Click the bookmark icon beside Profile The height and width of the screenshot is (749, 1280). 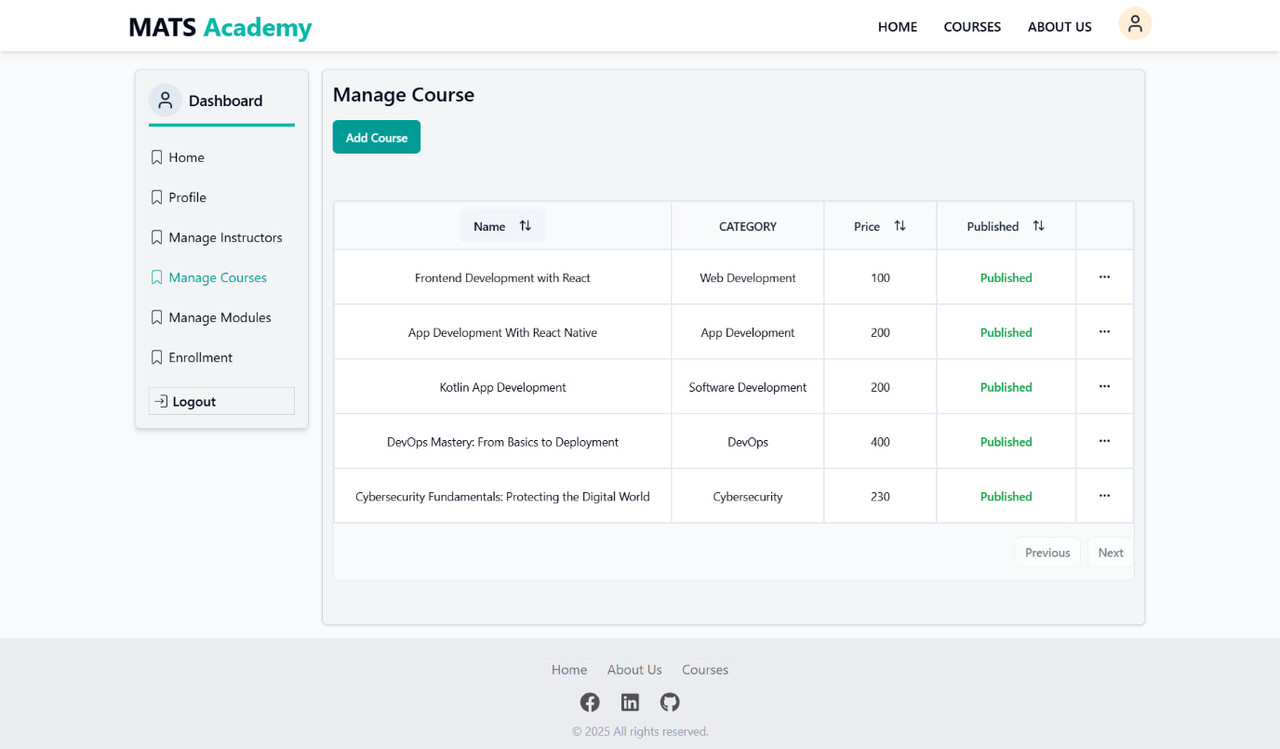tap(157, 197)
